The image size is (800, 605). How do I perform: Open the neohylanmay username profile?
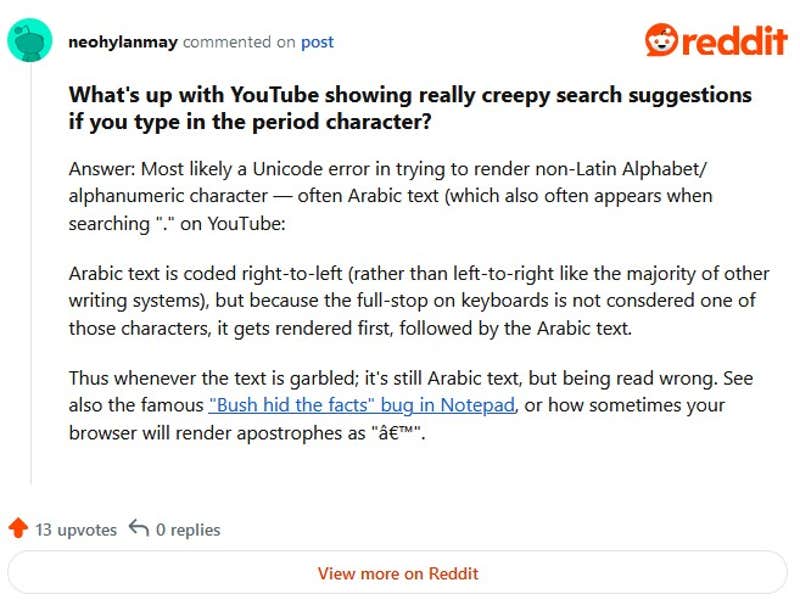(123, 42)
